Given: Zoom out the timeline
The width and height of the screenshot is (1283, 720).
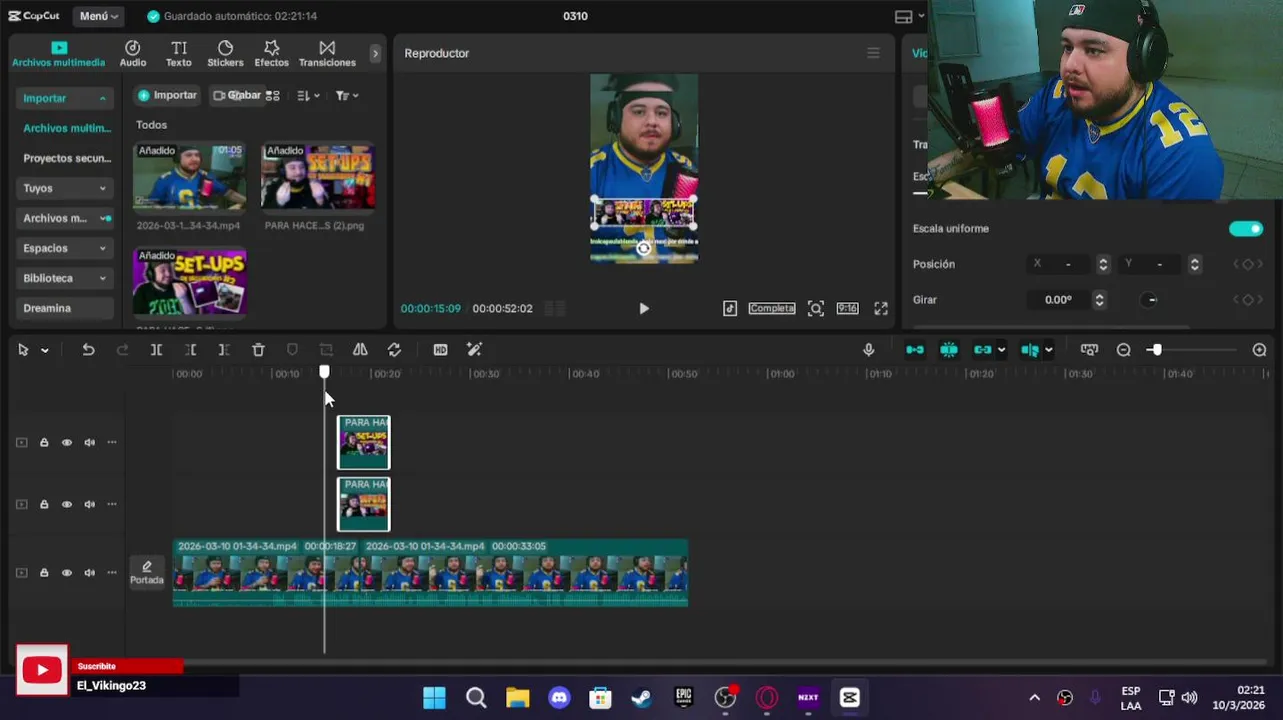Looking at the screenshot, I should coord(1124,350).
